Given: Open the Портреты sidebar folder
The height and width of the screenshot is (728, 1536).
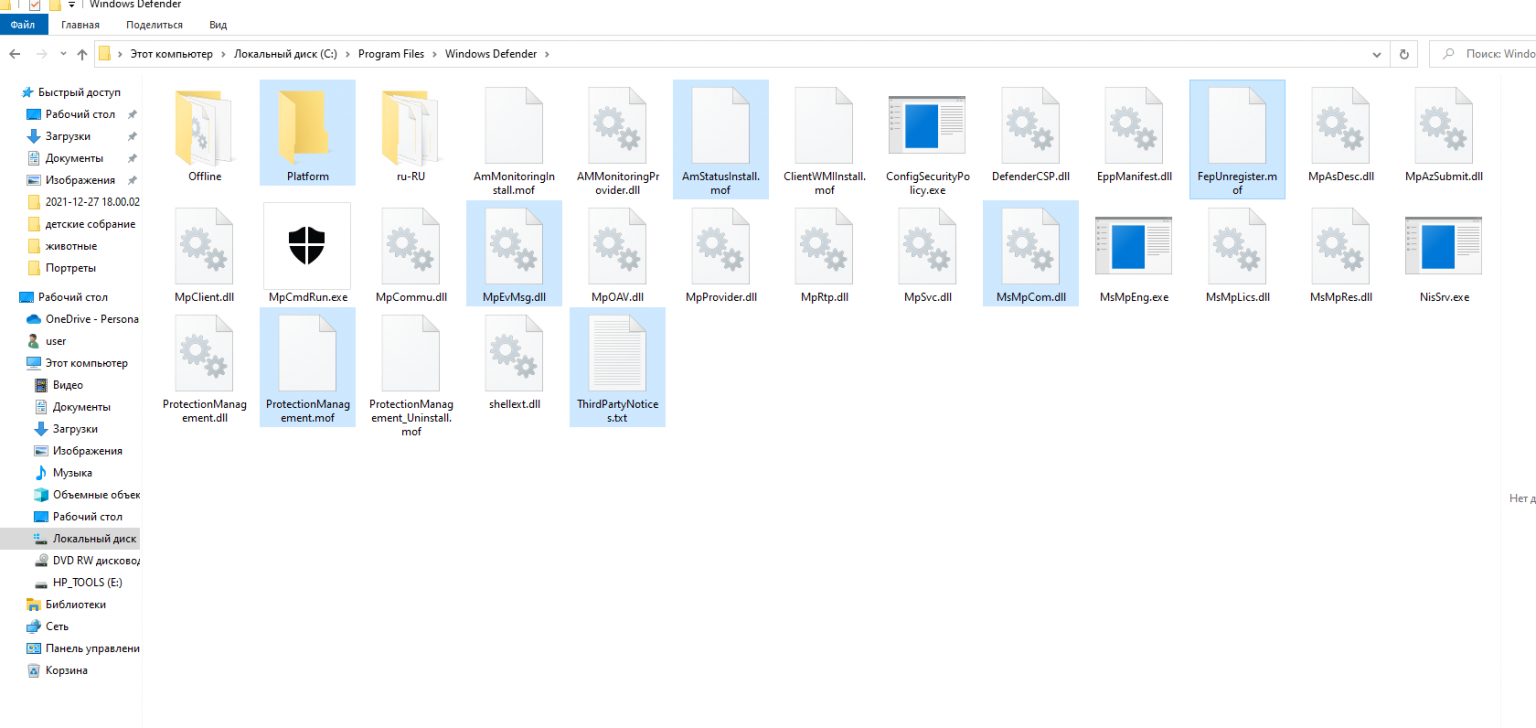Looking at the screenshot, I should point(70,268).
